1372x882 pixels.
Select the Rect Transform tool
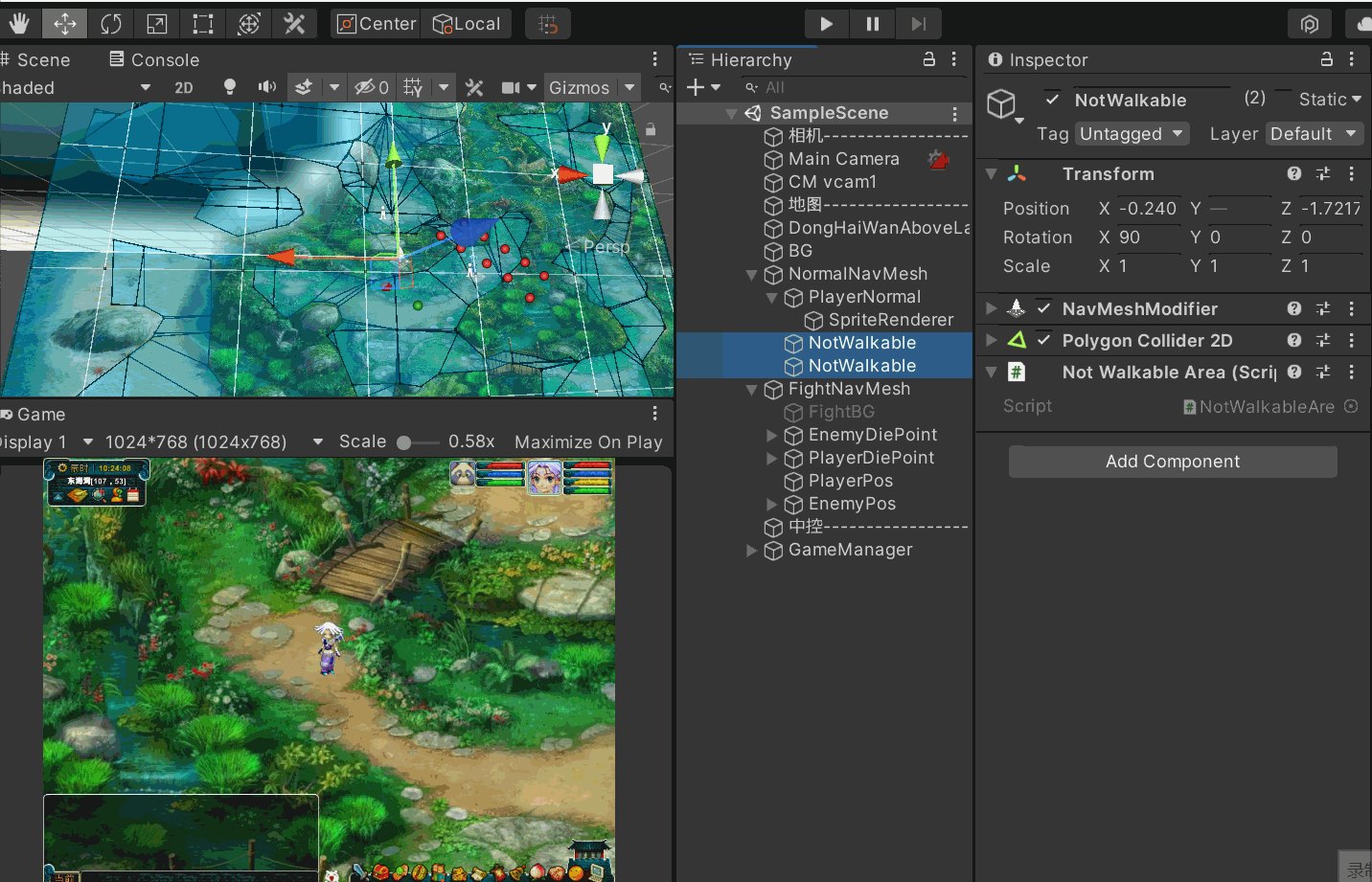coord(202,23)
